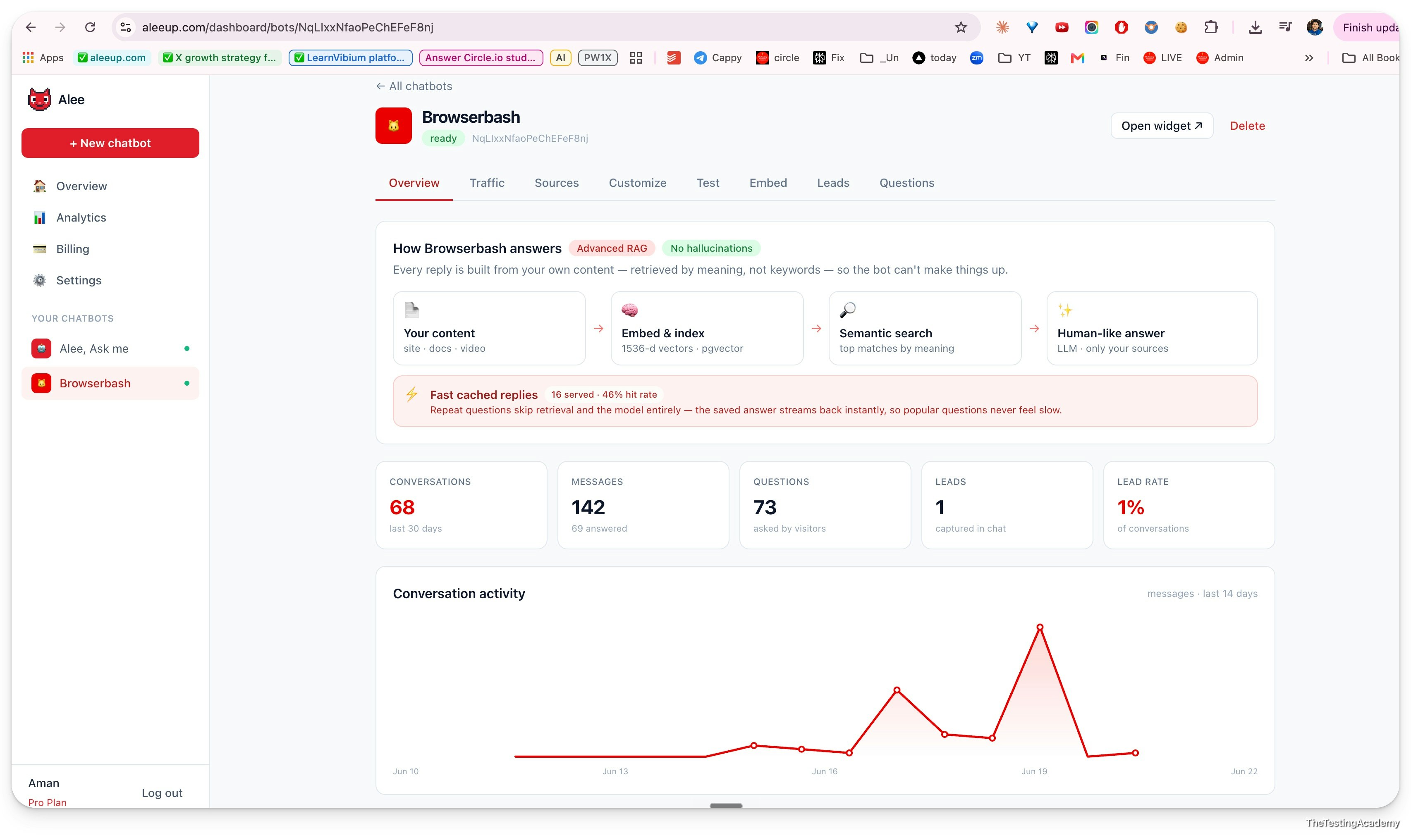The image size is (1411, 840).
Task: Delete the Browserbash chatbot
Action: click(x=1247, y=126)
